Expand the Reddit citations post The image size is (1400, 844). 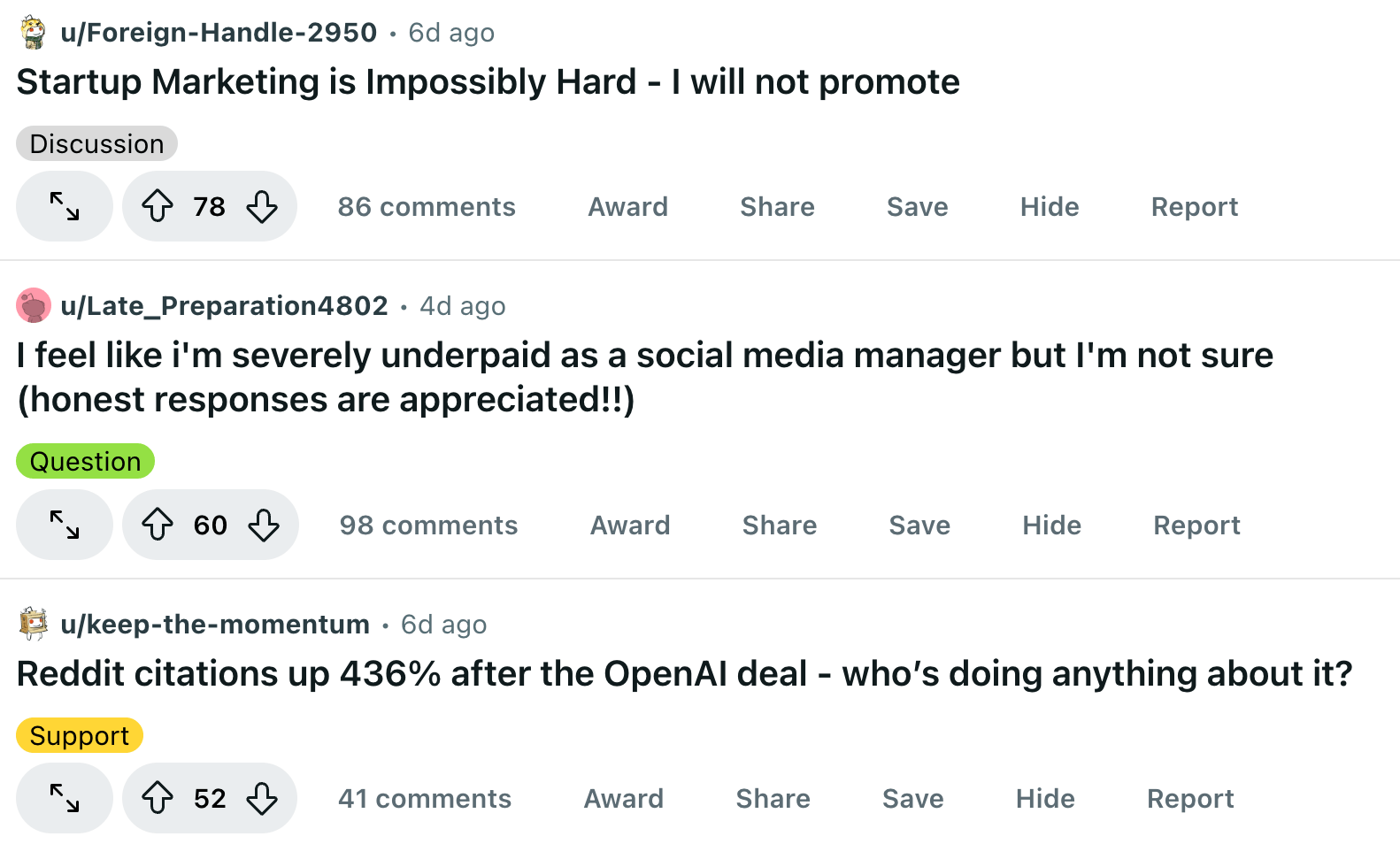pyautogui.click(x=64, y=798)
